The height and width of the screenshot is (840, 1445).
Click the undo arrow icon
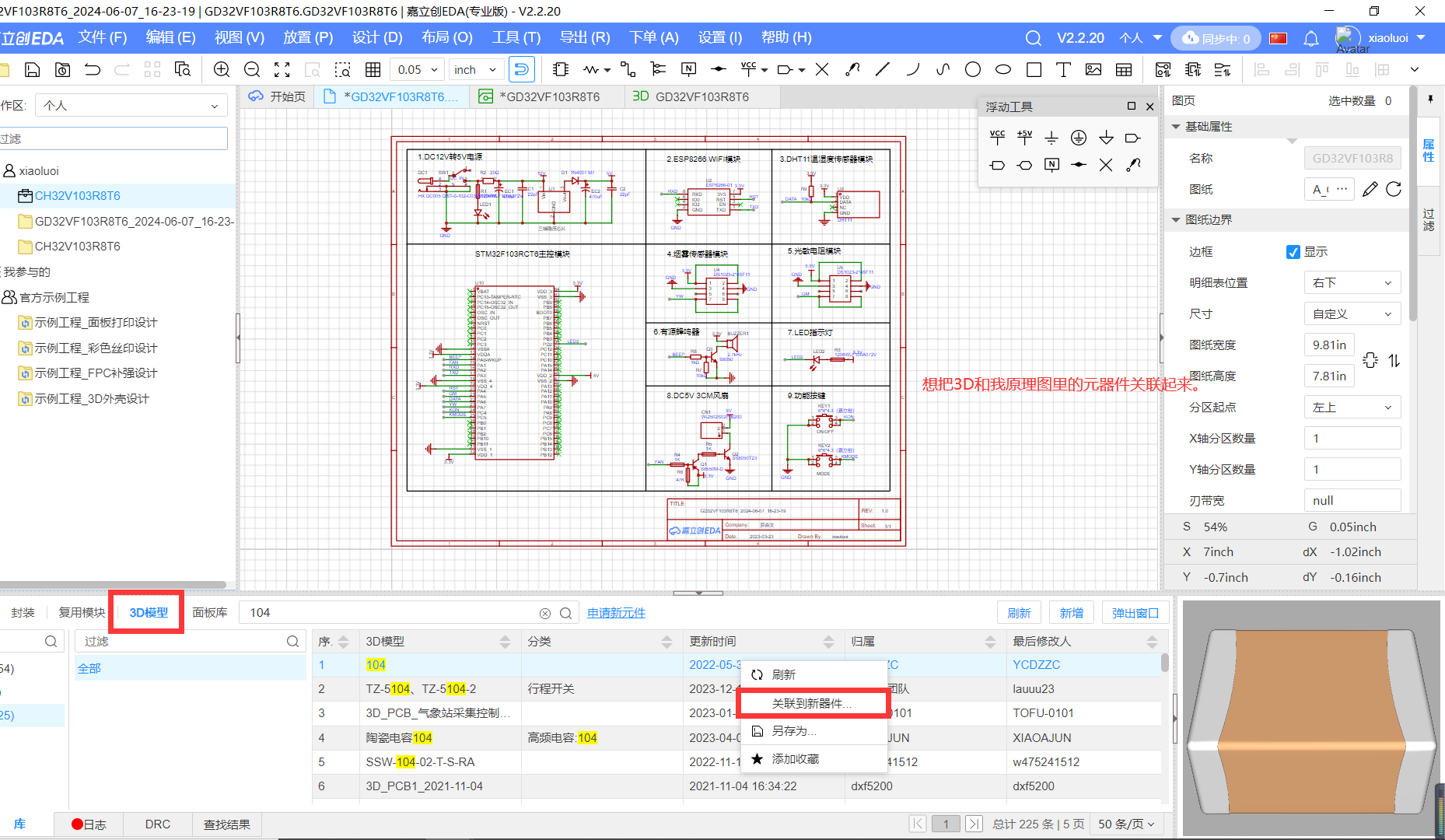coord(93,70)
